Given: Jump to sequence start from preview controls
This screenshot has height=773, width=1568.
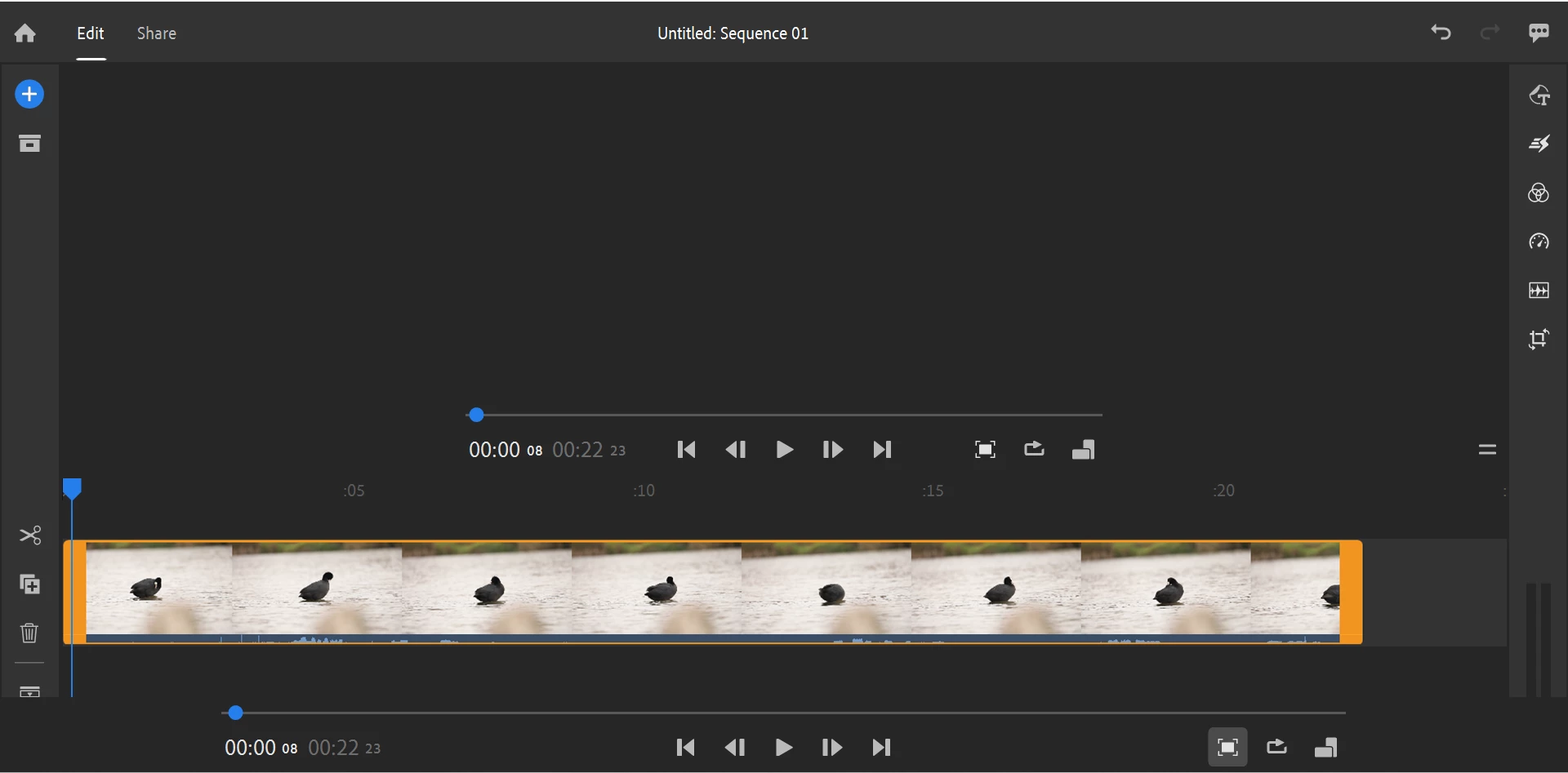Looking at the screenshot, I should point(686,450).
